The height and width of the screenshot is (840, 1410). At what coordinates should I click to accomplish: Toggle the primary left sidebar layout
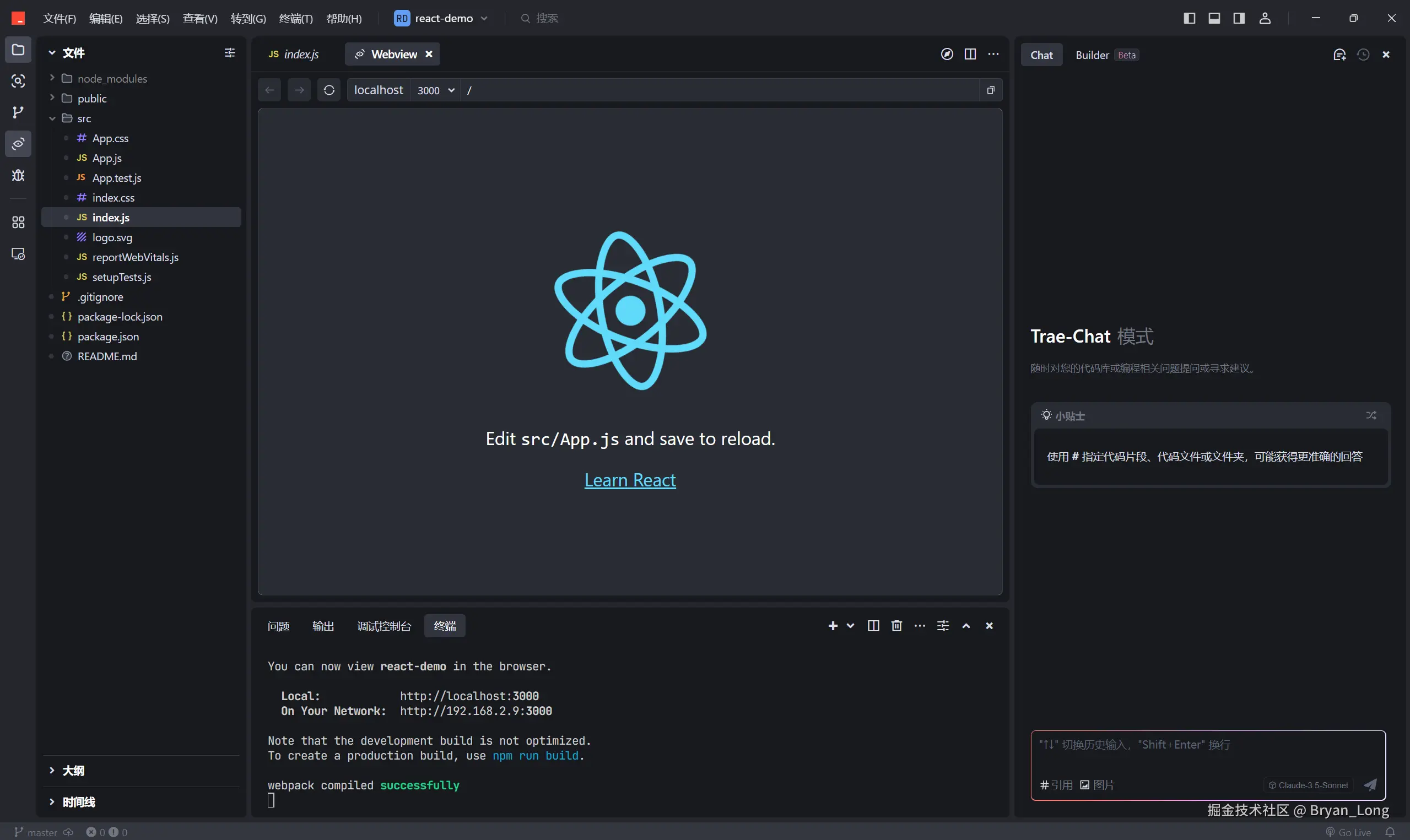[1189, 18]
